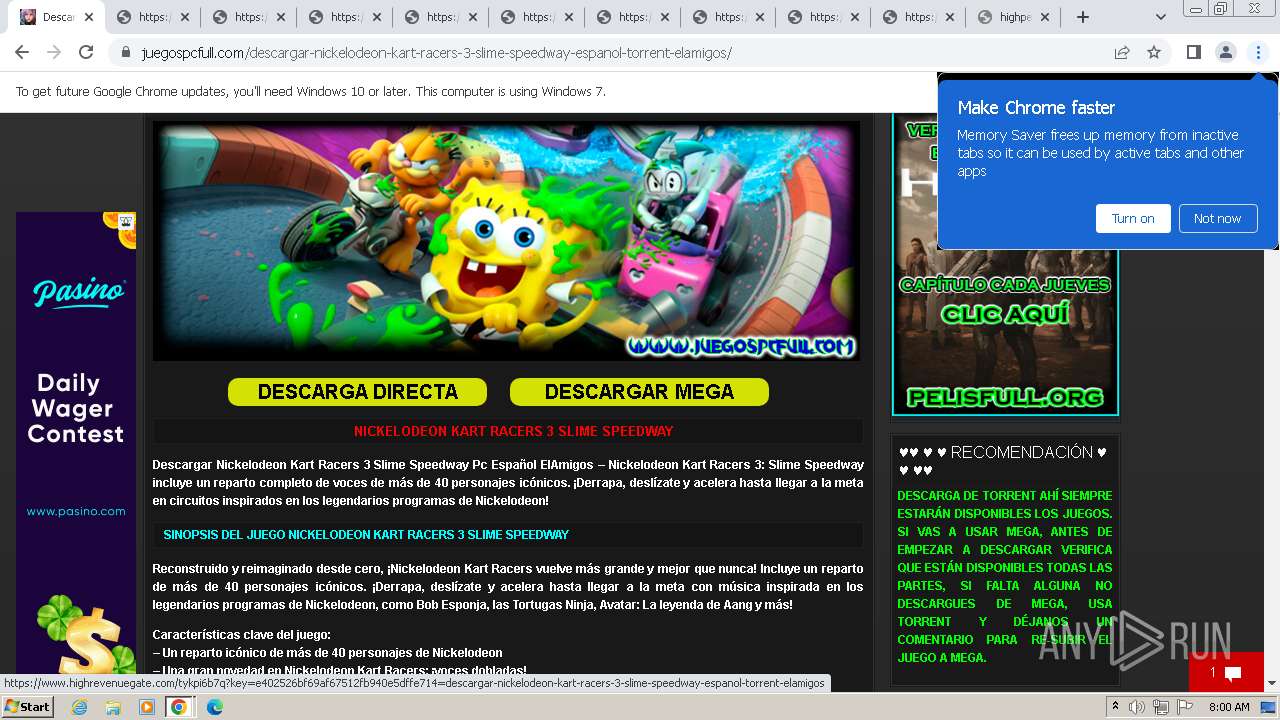The image size is (1280, 720).
Task: Go back to the previous page
Action: tap(22, 52)
